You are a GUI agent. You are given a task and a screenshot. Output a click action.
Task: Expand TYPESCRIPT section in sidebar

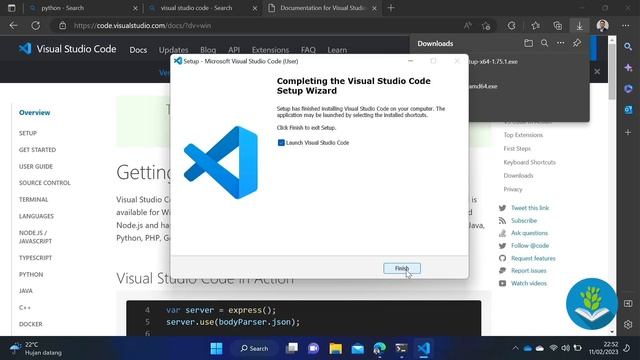click(x=36, y=258)
